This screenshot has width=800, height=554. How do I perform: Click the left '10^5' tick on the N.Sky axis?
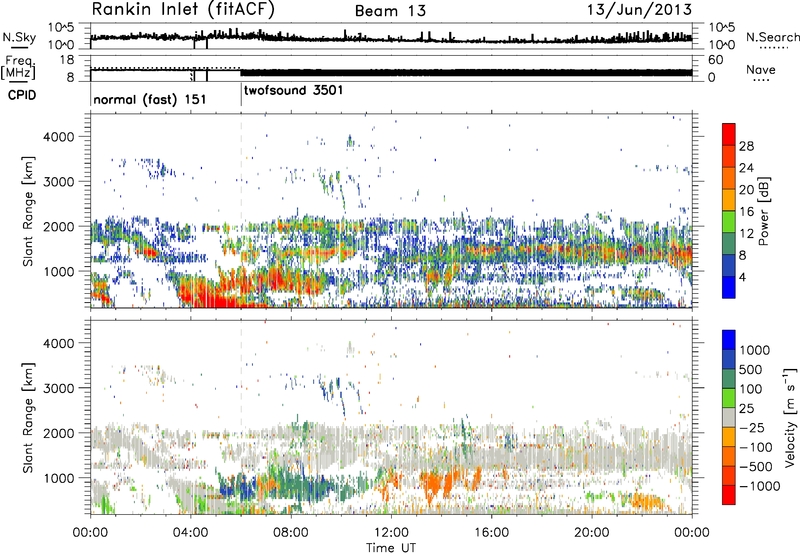[61, 28]
